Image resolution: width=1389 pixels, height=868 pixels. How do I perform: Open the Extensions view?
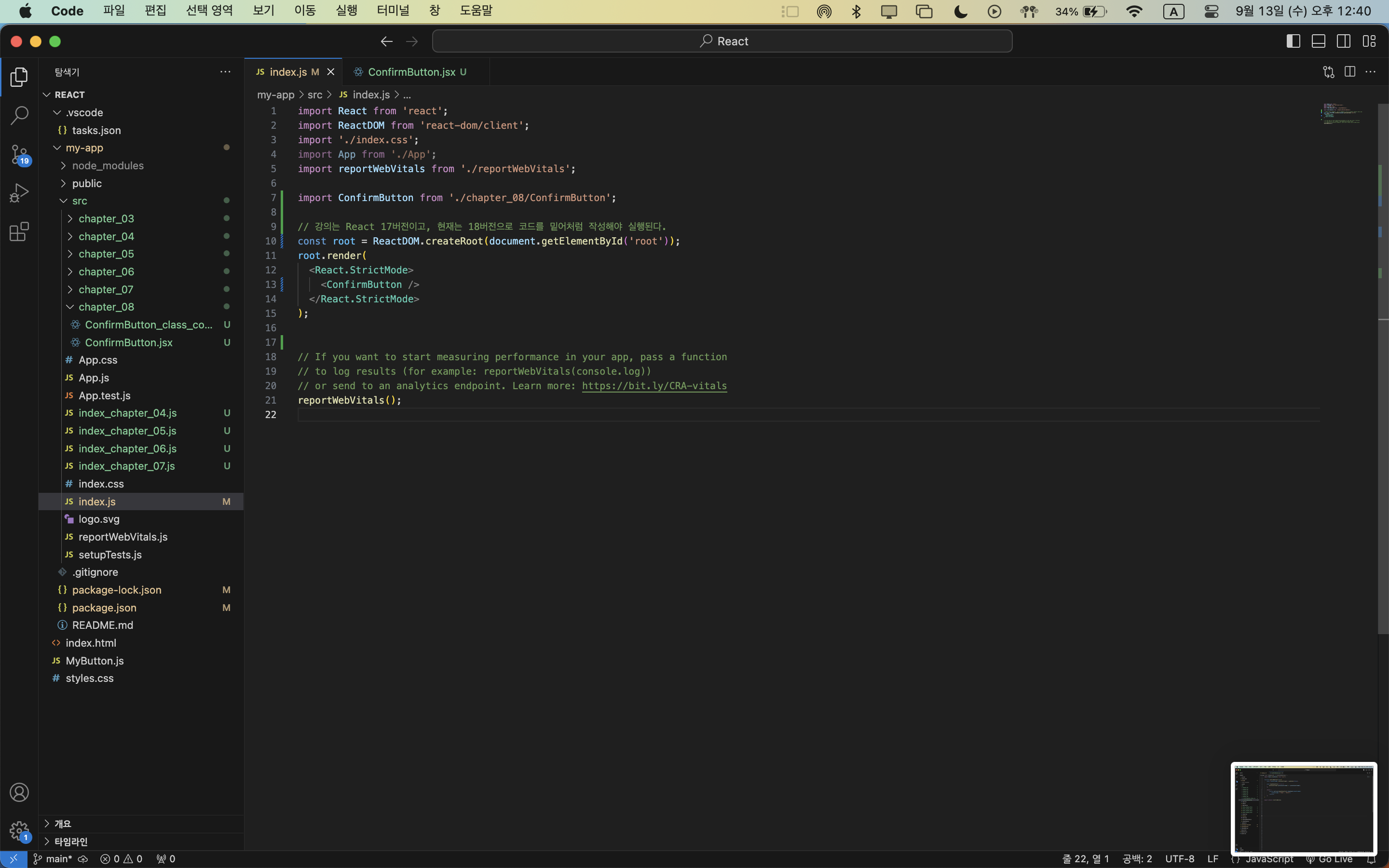point(19,231)
